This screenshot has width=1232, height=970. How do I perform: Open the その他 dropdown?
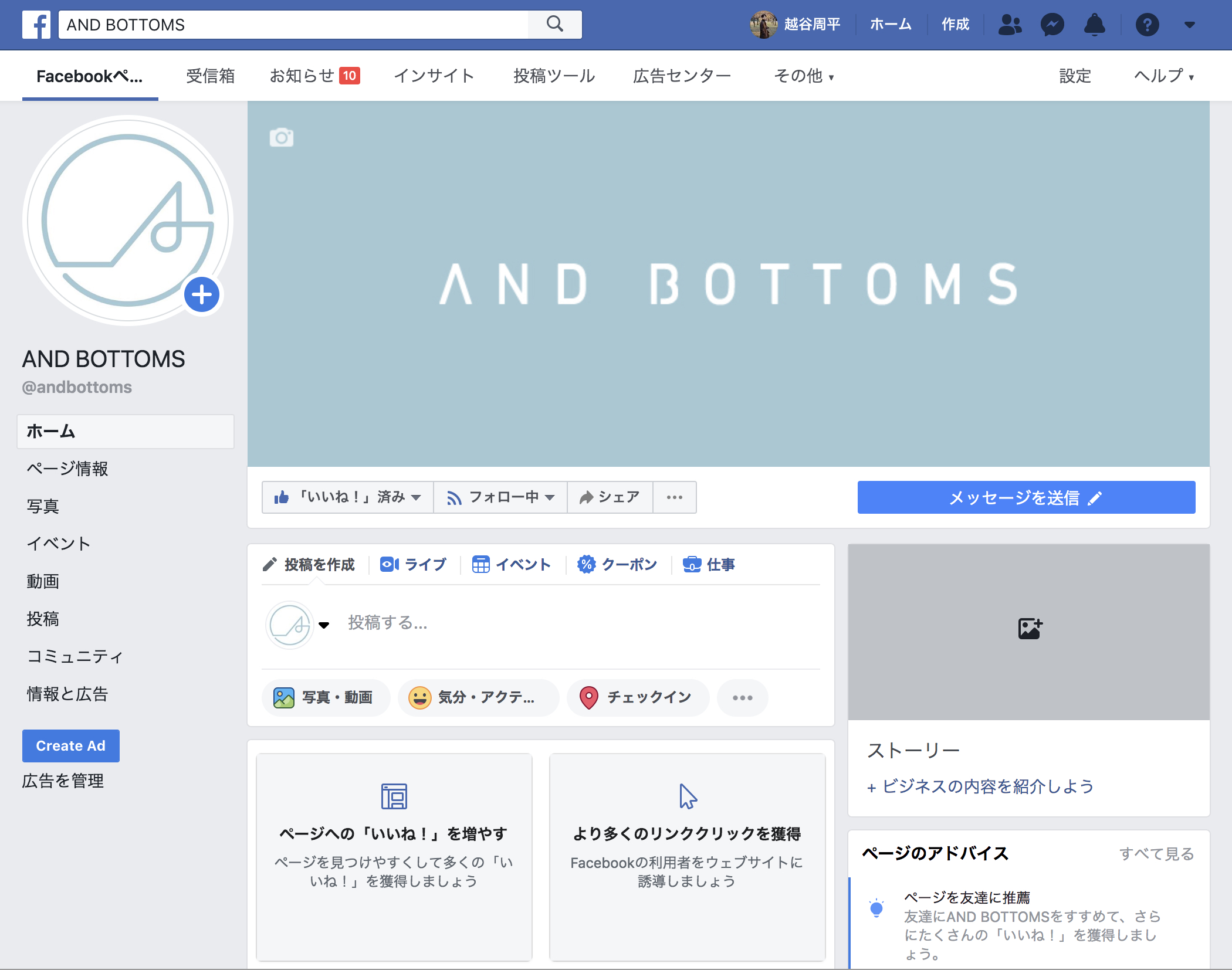804,76
